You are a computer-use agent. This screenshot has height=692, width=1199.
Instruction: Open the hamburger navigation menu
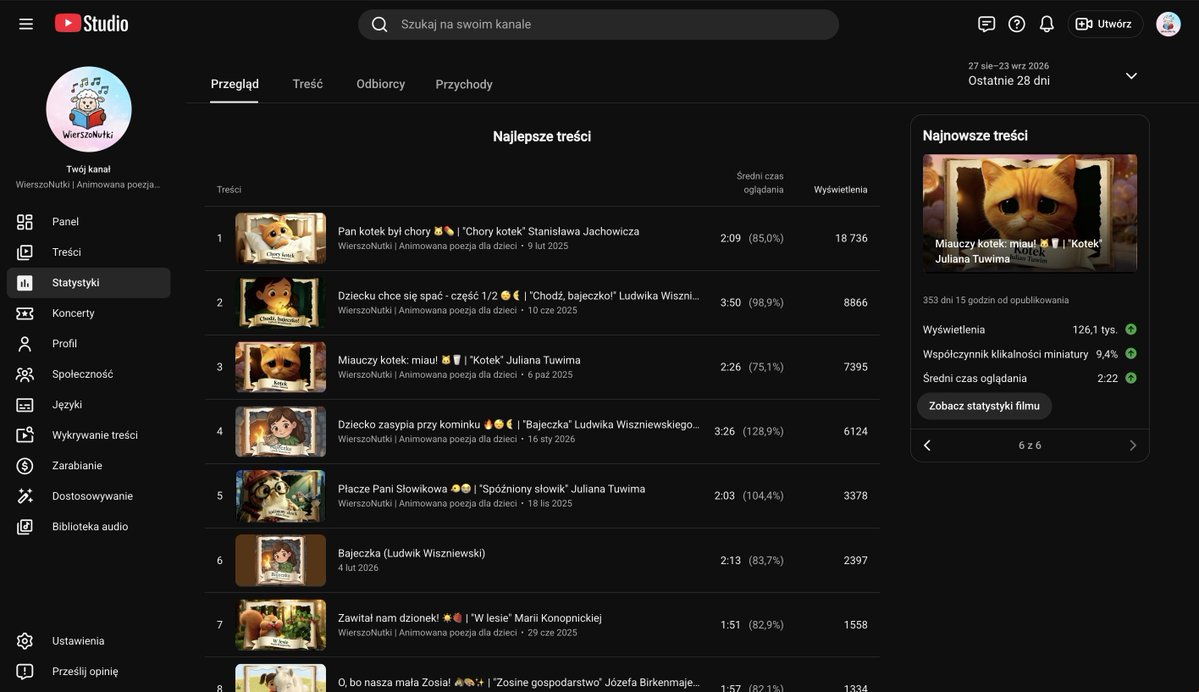click(x=26, y=24)
